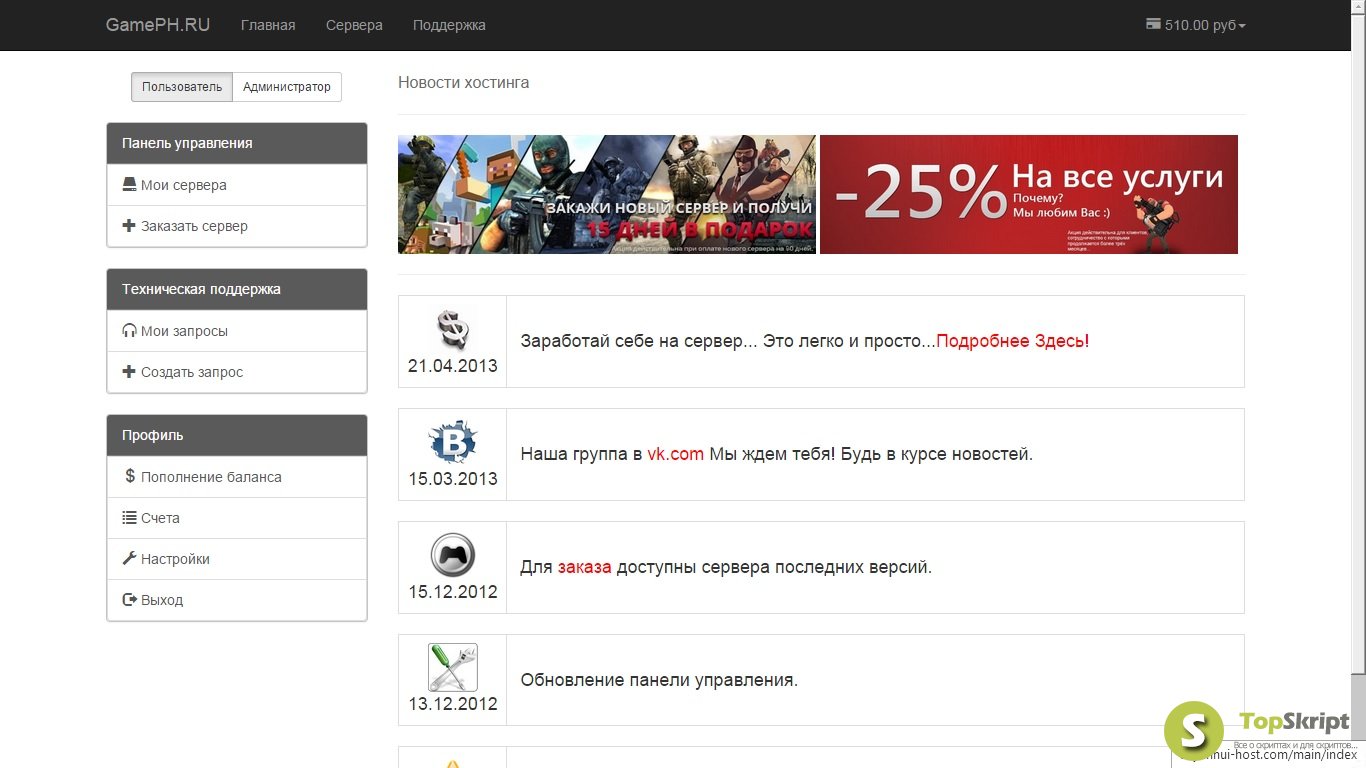Screen dimensions: 1366x768
Task: Click the date 15.12.2012
Action: click(x=453, y=592)
